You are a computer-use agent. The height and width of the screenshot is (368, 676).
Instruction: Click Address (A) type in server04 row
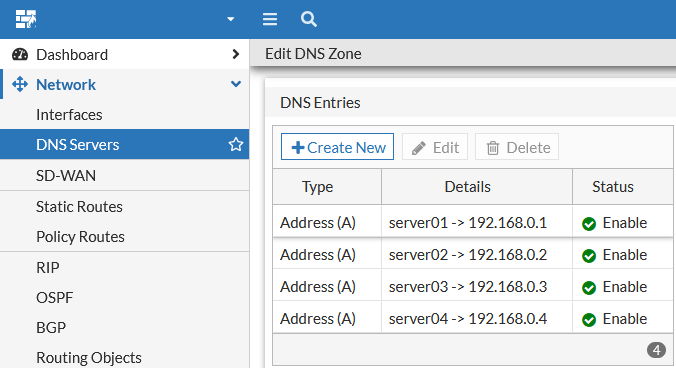click(318, 319)
